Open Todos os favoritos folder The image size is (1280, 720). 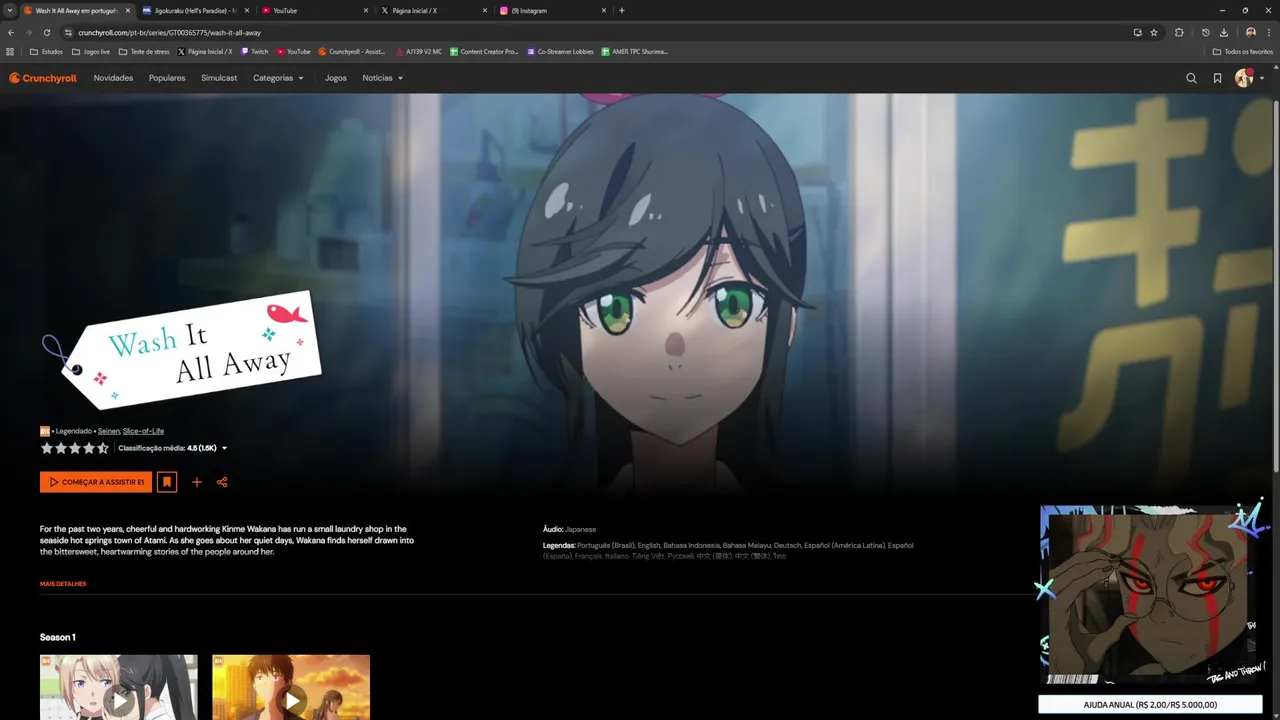point(1243,51)
